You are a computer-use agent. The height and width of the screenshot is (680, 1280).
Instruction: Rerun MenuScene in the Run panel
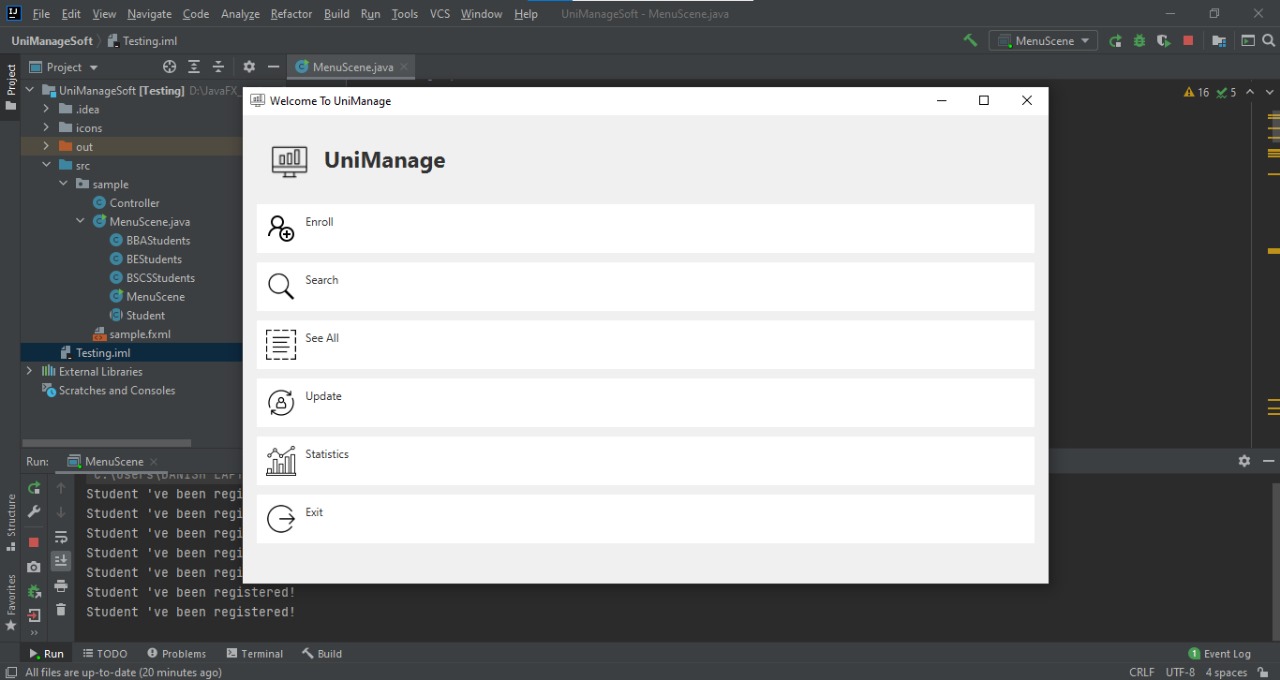pyautogui.click(x=34, y=488)
